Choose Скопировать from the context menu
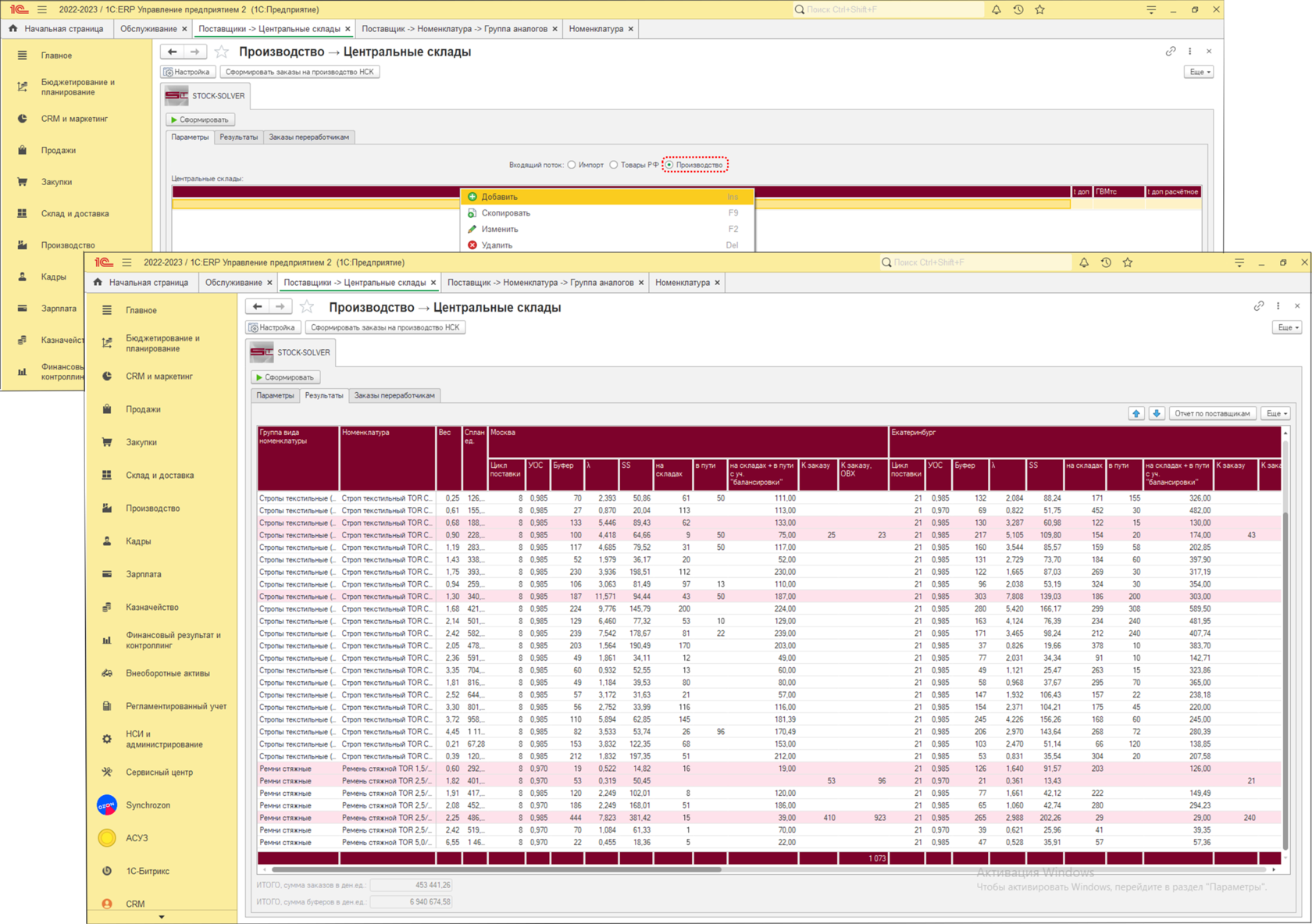Screen dimensions: 1312x924 coord(505,213)
